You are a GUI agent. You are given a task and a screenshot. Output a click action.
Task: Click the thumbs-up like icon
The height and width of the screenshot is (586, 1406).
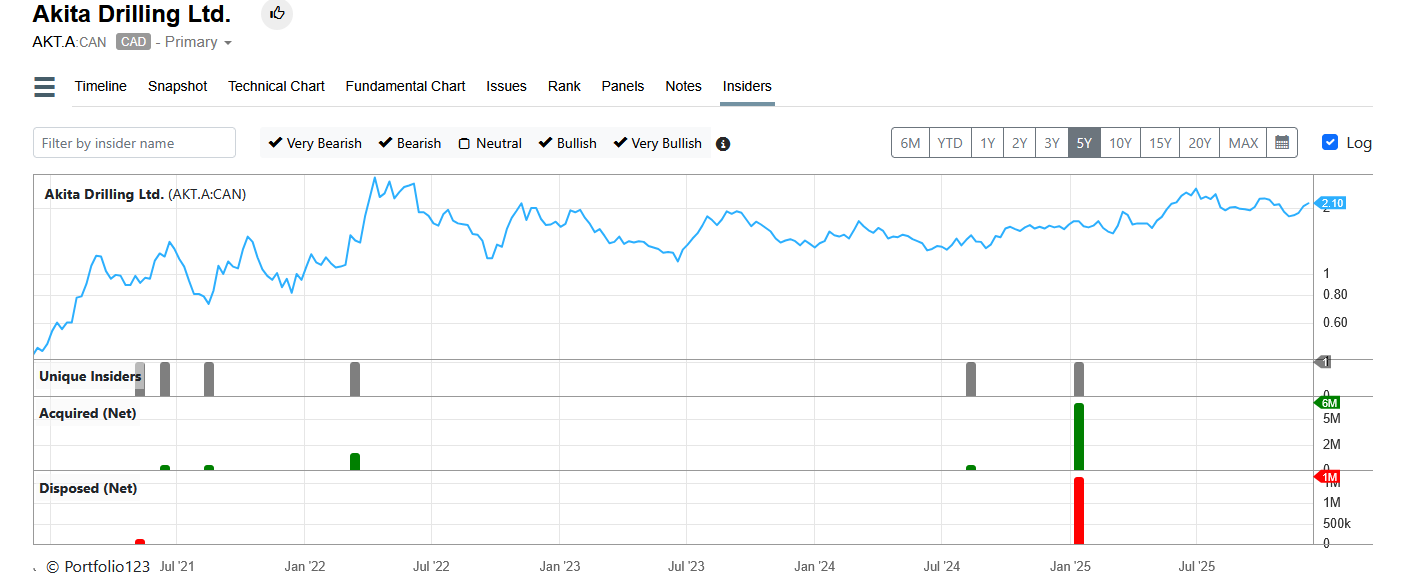tap(277, 13)
